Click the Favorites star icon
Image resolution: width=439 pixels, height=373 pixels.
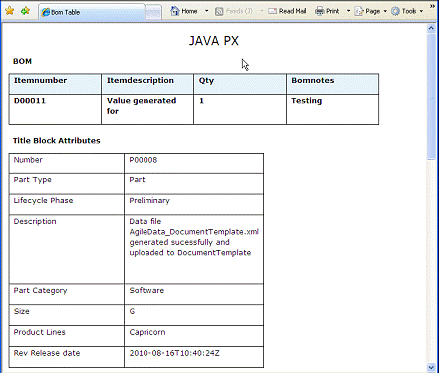point(10,11)
